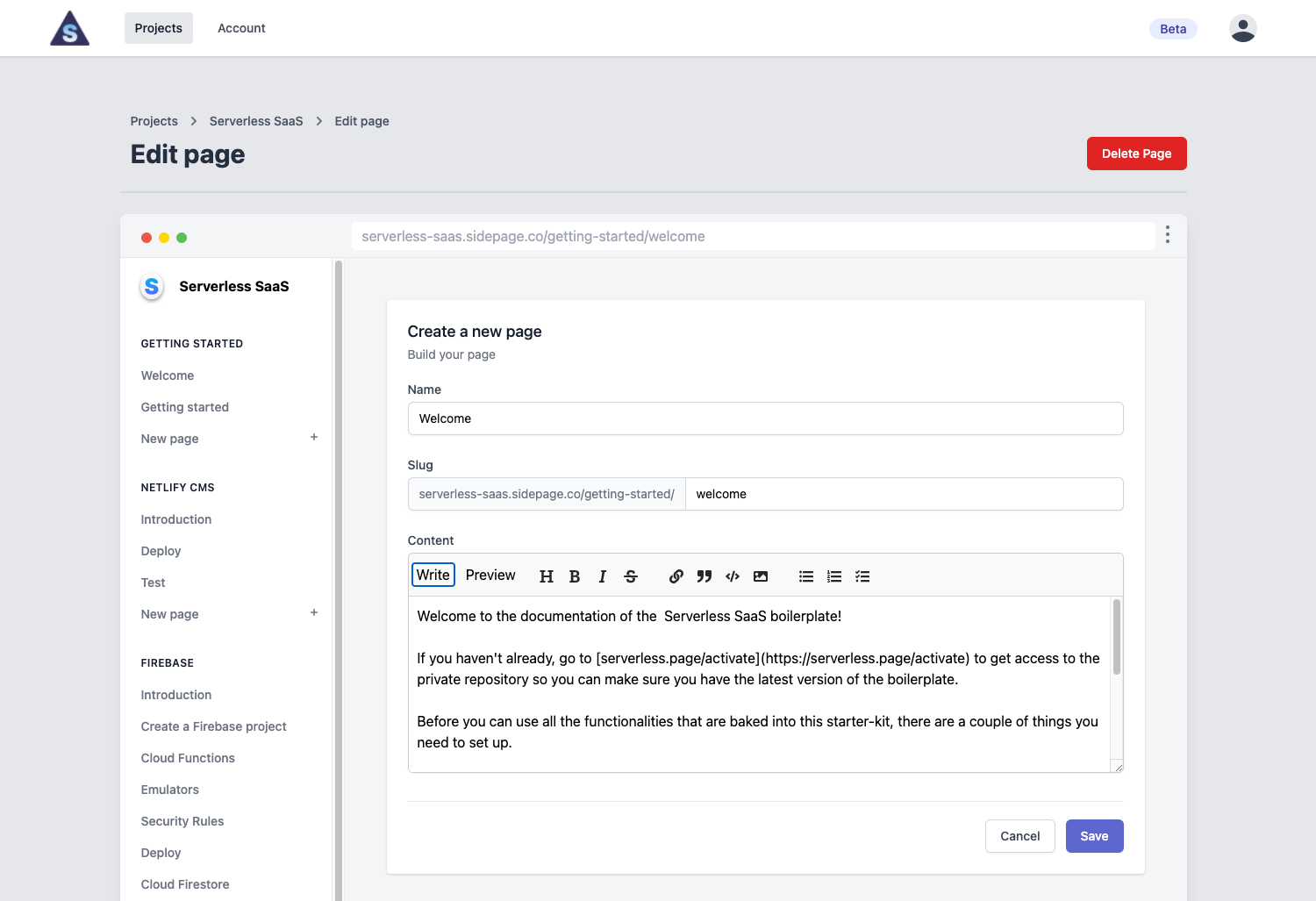
Task: Click the green window dot
Action: click(182, 238)
